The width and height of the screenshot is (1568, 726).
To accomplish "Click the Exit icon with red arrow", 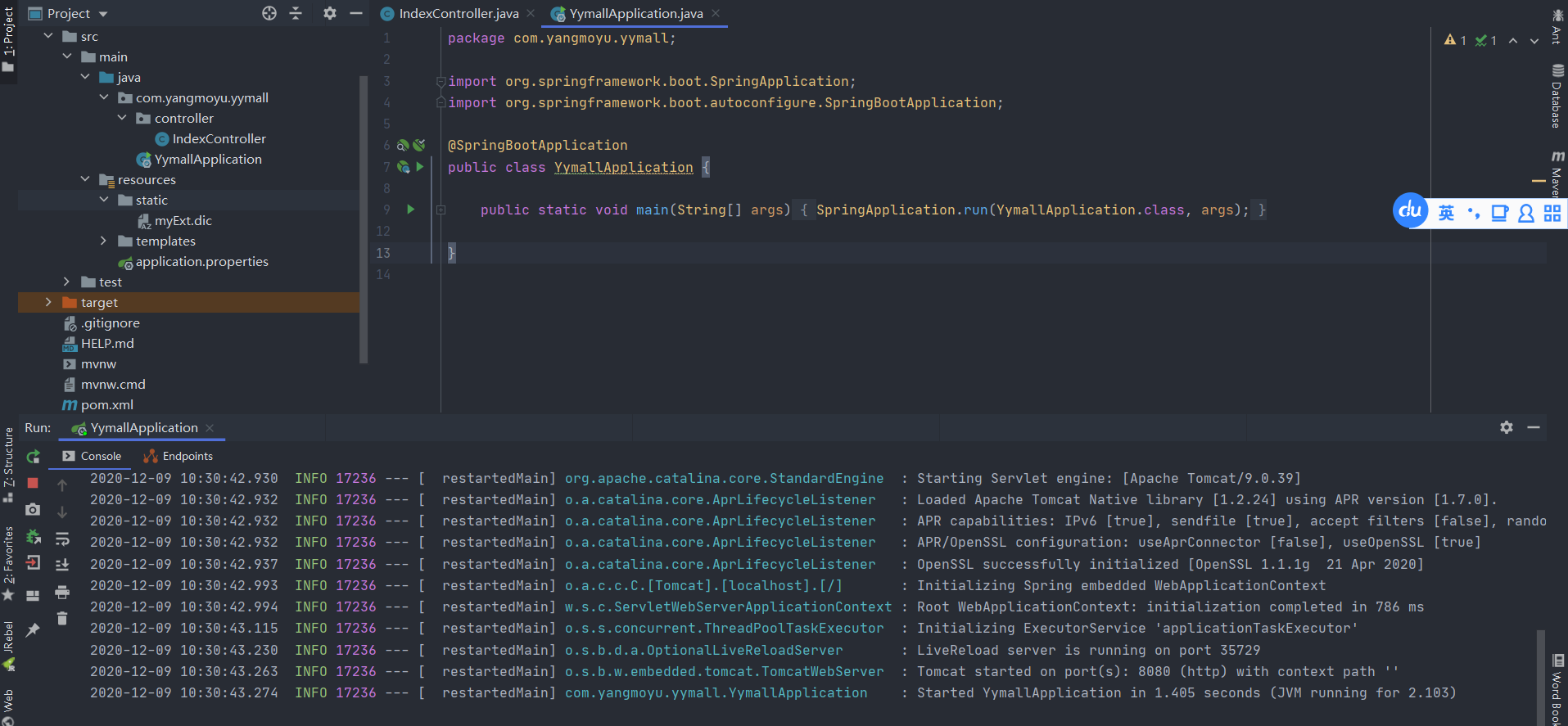I will [33, 563].
